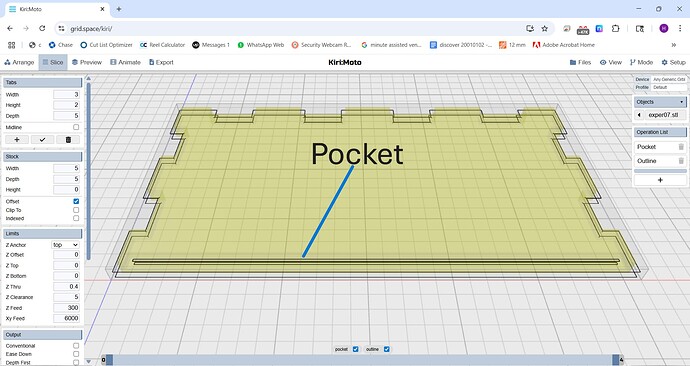Open the View menu
Screen dimensions: 690x366
point(611,62)
